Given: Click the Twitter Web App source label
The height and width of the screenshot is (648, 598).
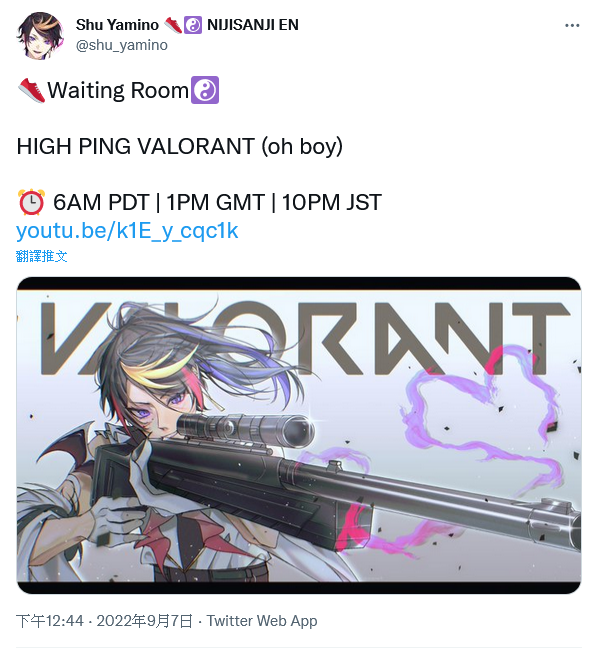Looking at the screenshot, I should (x=262, y=621).
